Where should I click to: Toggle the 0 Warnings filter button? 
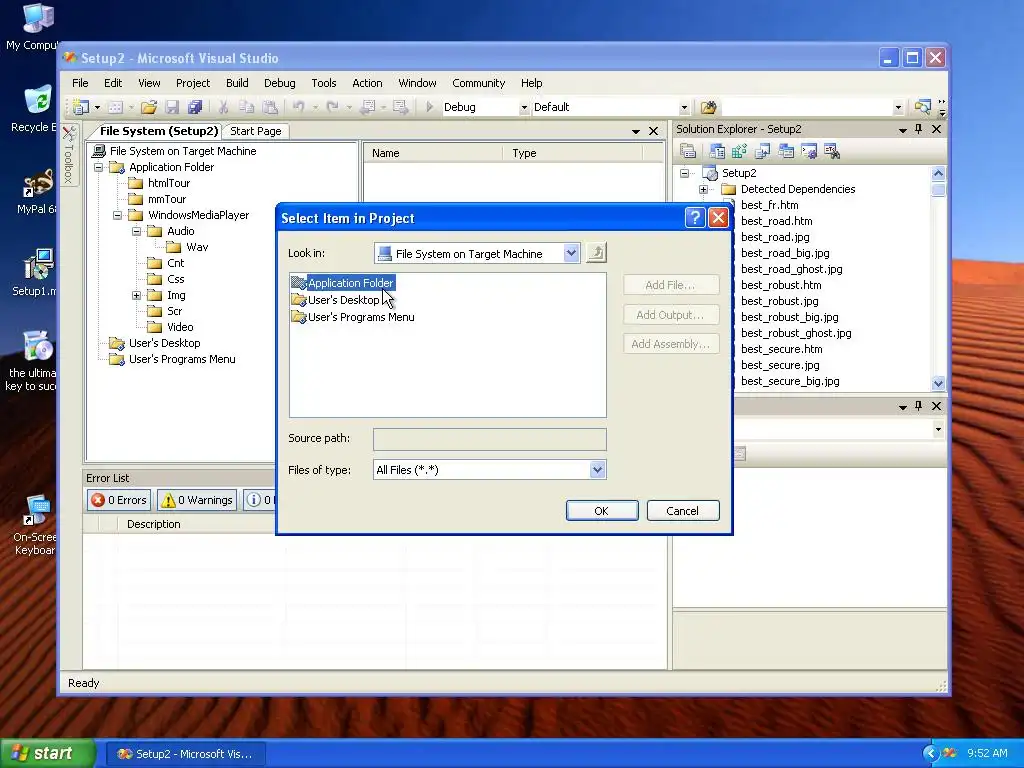coord(197,500)
